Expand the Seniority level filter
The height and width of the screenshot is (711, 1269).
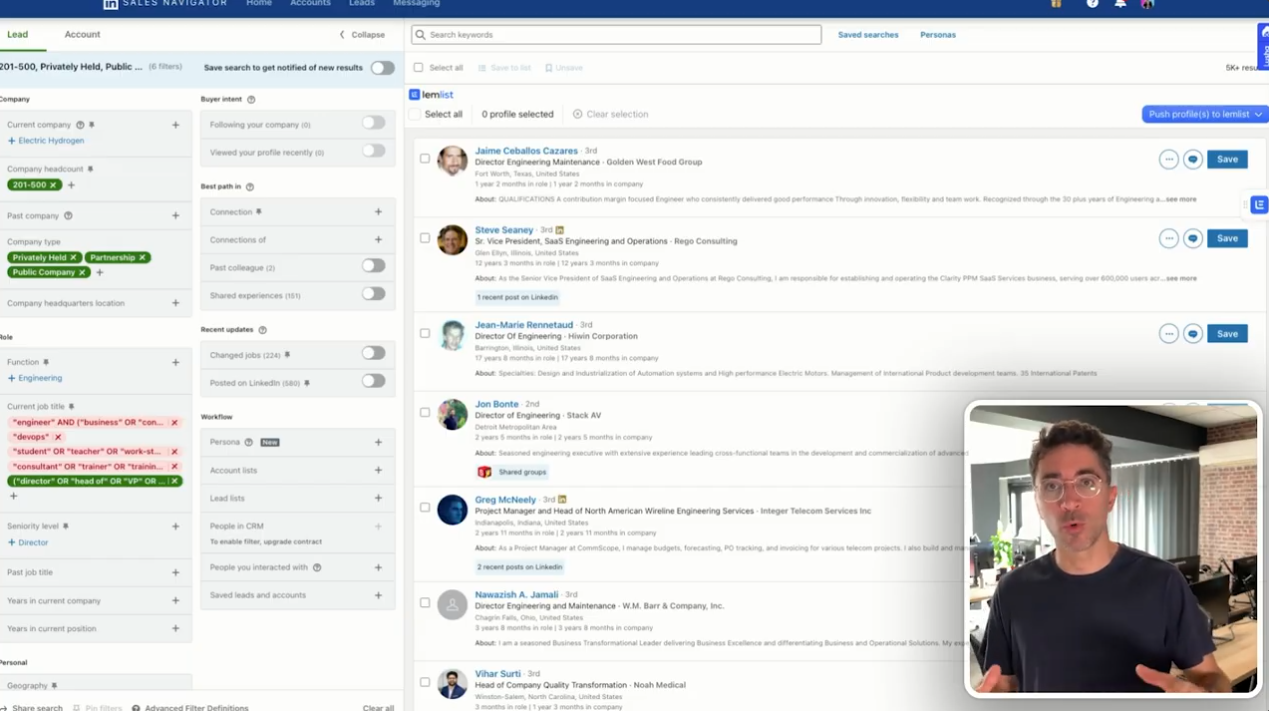175,526
